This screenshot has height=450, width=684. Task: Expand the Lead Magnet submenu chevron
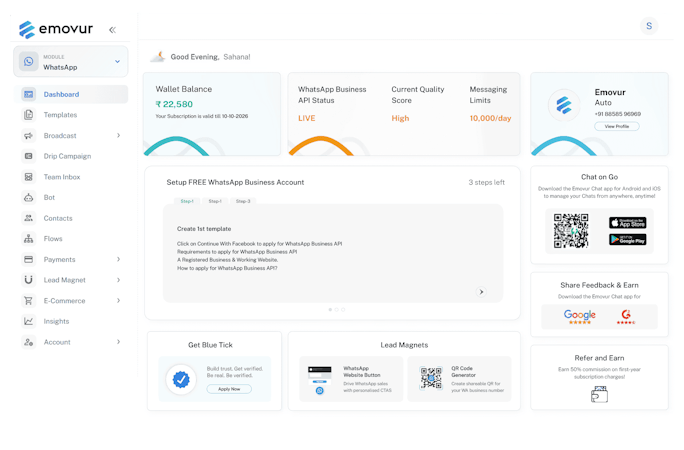pyautogui.click(x=118, y=280)
